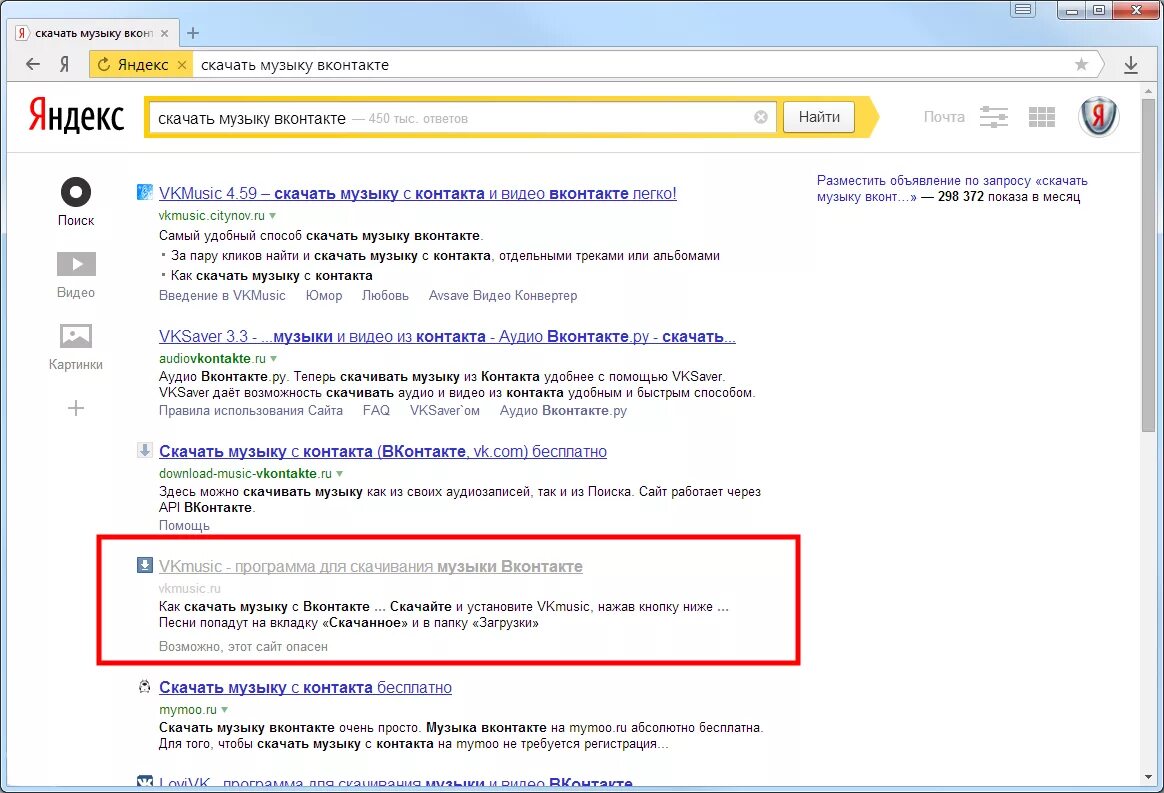This screenshot has height=793, width=1164.
Task: Select Поиск in the sidebar
Action: click(x=76, y=203)
